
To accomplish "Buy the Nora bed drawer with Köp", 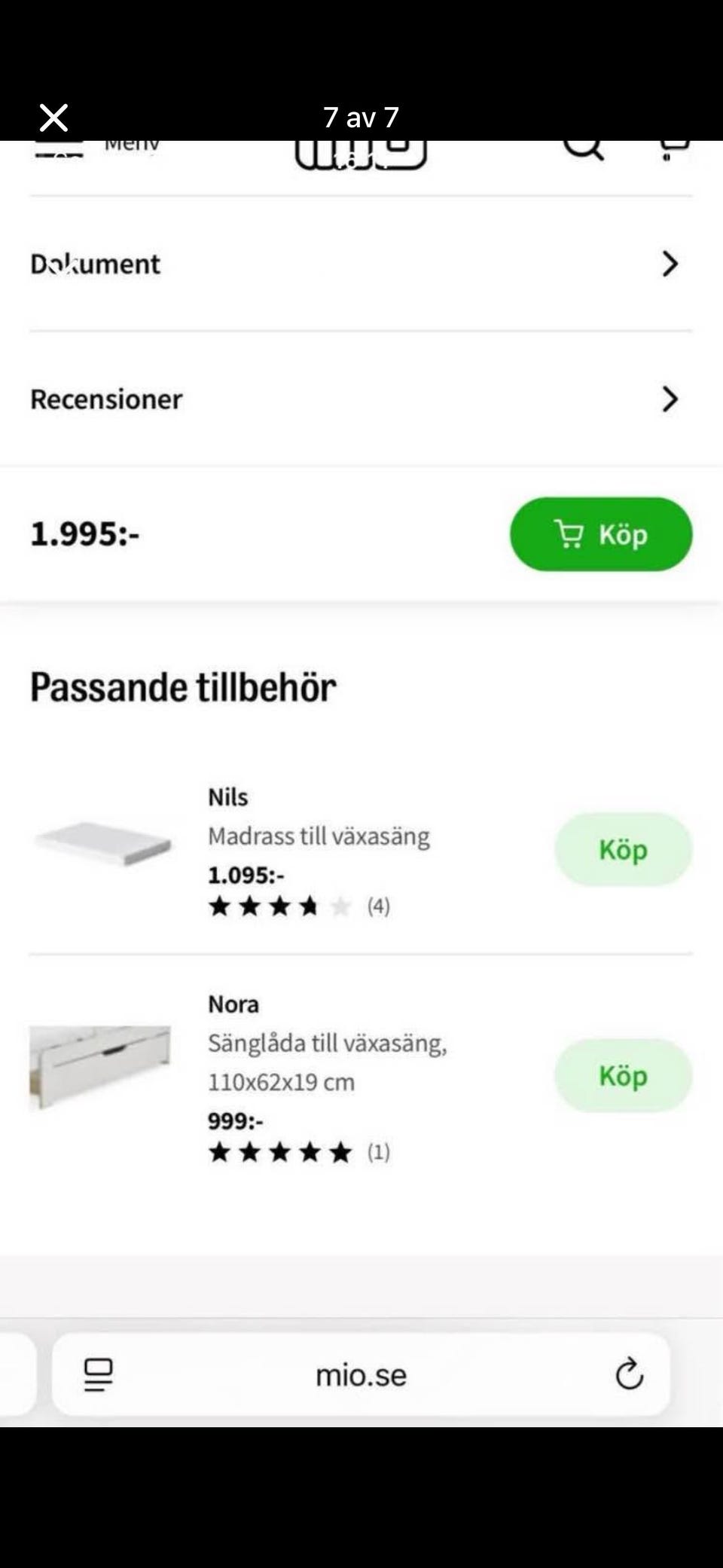I will pyautogui.click(x=623, y=1075).
